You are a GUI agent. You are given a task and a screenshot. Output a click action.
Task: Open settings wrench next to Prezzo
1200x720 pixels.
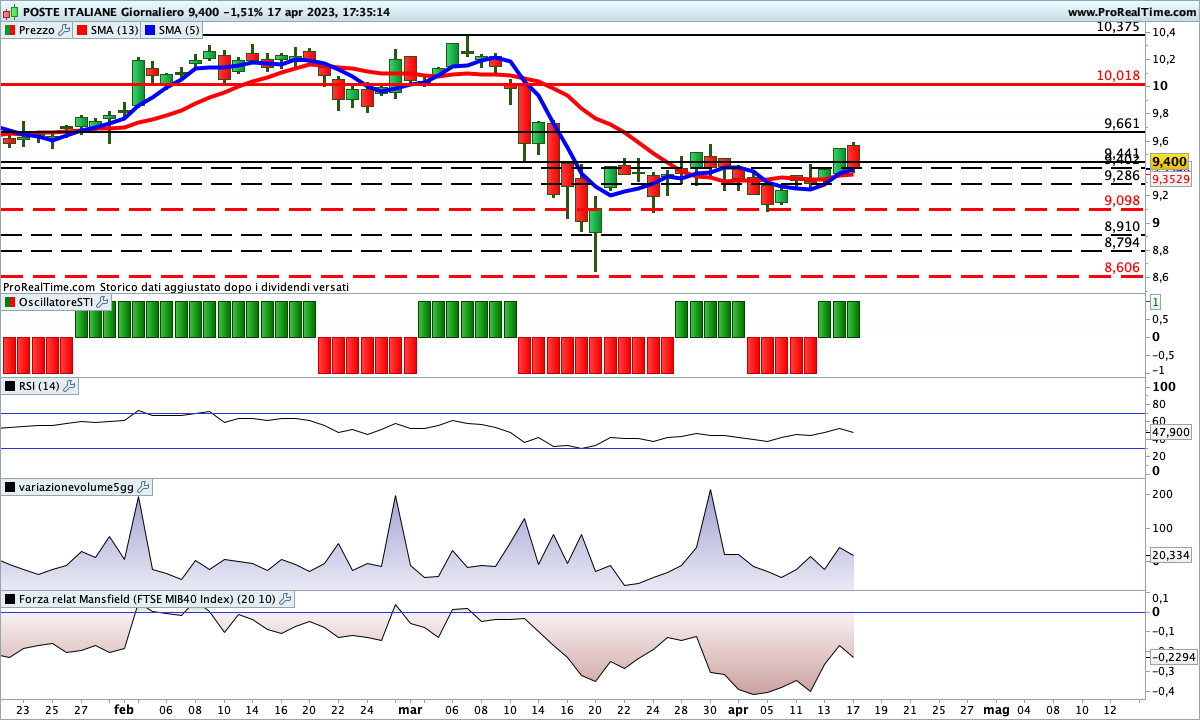[x=65, y=30]
